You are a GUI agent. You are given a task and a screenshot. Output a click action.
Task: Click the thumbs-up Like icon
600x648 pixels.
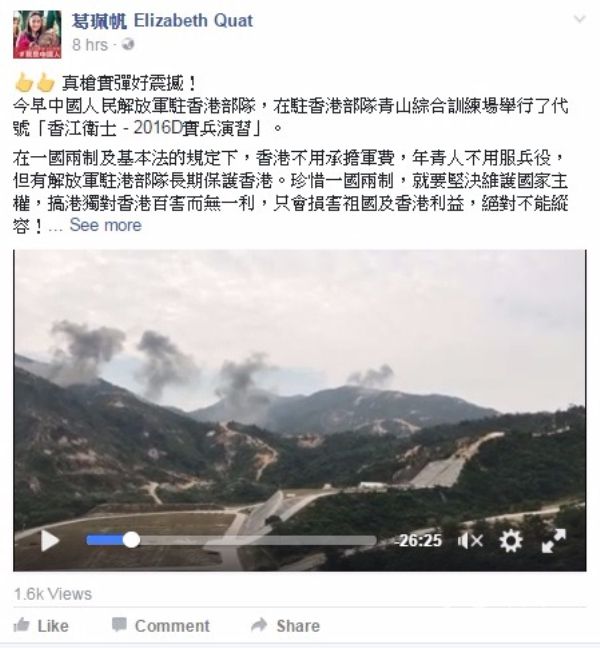pyautogui.click(x=21, y=625)
